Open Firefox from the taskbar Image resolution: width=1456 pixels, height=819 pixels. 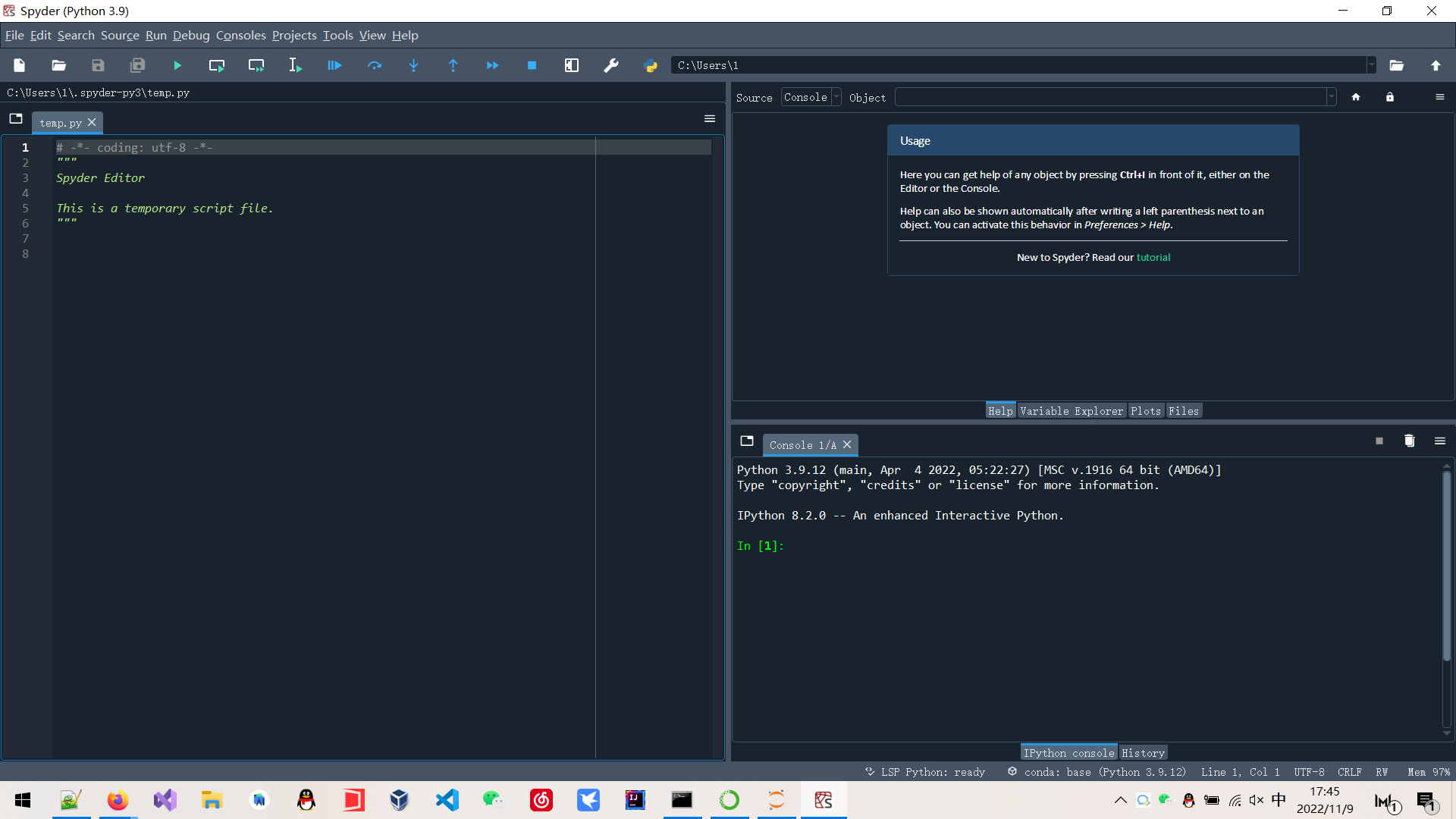coord(118,800)
